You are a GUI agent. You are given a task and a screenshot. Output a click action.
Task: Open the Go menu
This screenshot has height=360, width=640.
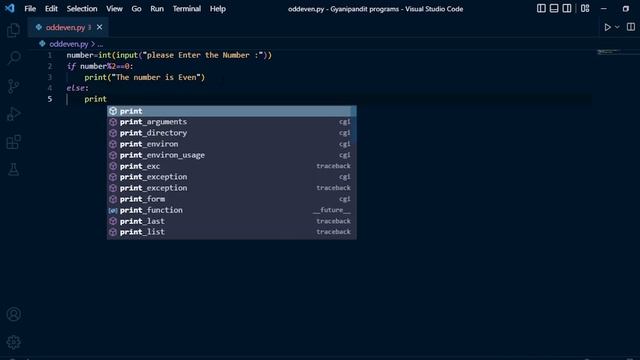coord(136,9)
